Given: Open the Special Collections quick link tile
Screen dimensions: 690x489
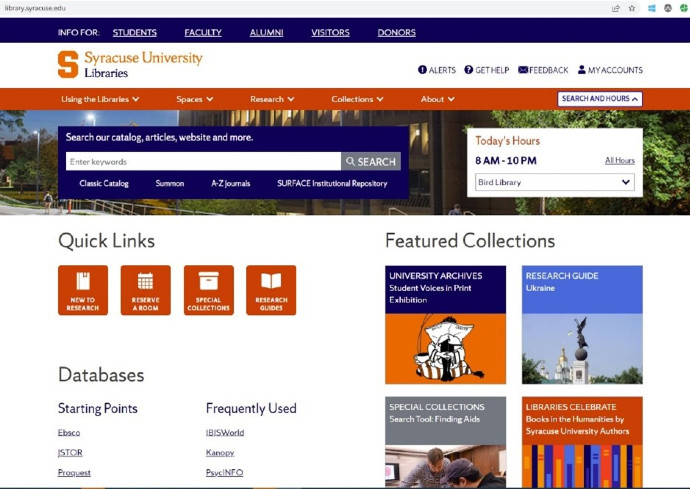Looking at the screenshot, I should 209,290.
